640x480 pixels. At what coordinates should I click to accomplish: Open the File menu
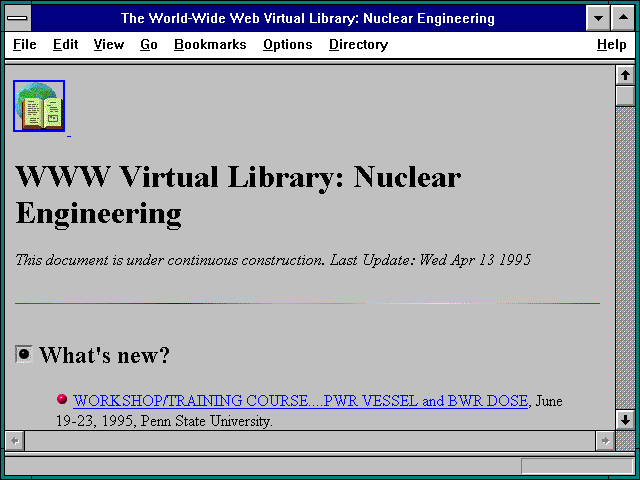24,44
